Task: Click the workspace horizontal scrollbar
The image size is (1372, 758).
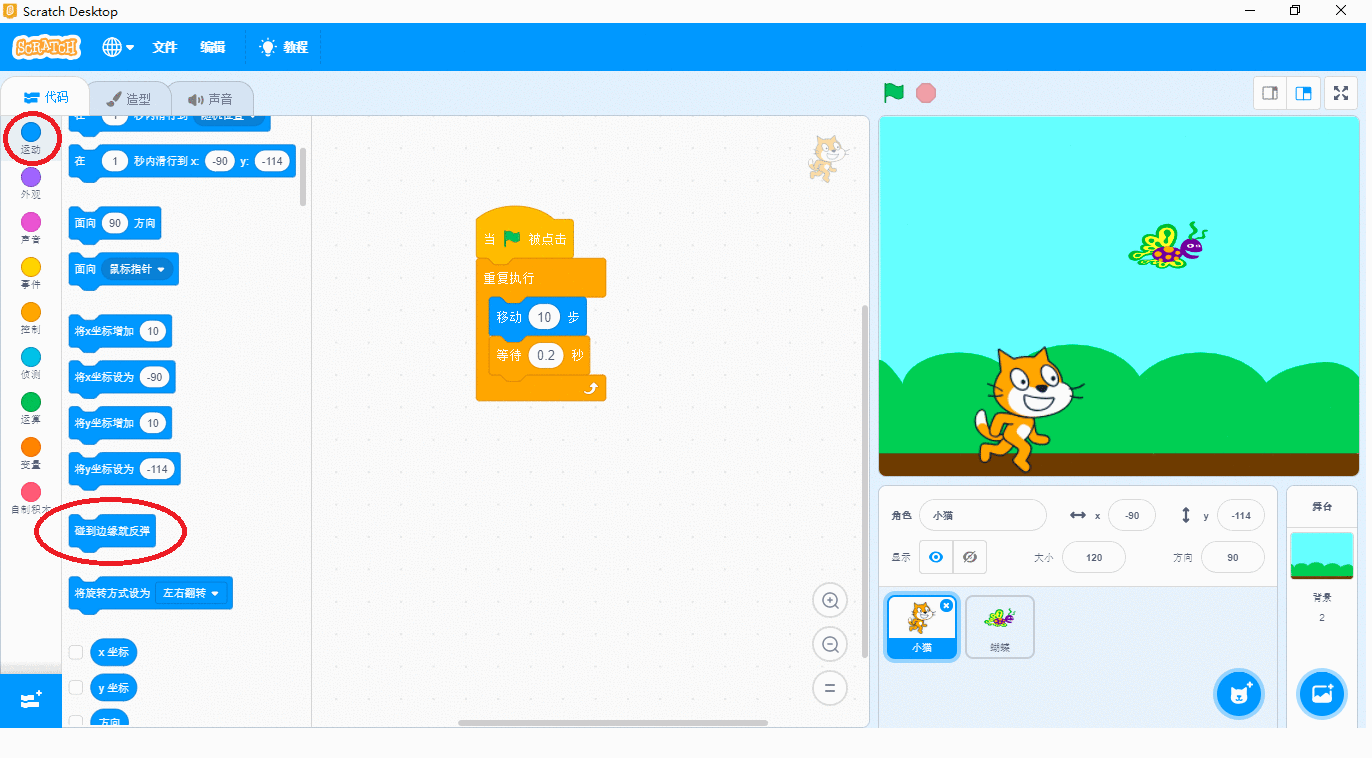Action: 613,723
